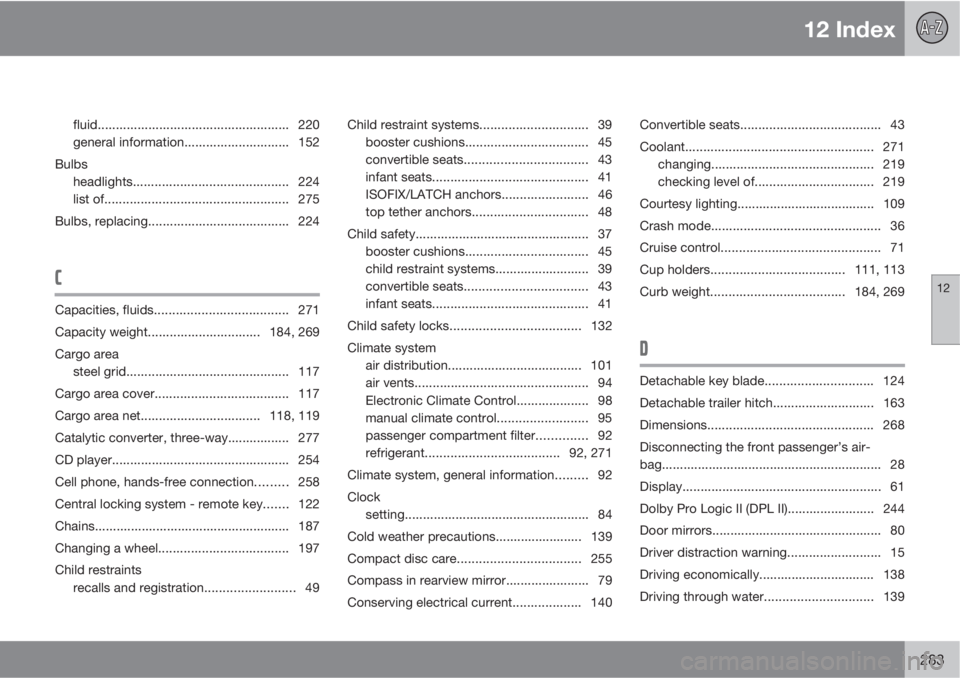Select 'Bulbs, replacing' index entry
This screenshot has height=678, width=960.
tap(187, 221)
